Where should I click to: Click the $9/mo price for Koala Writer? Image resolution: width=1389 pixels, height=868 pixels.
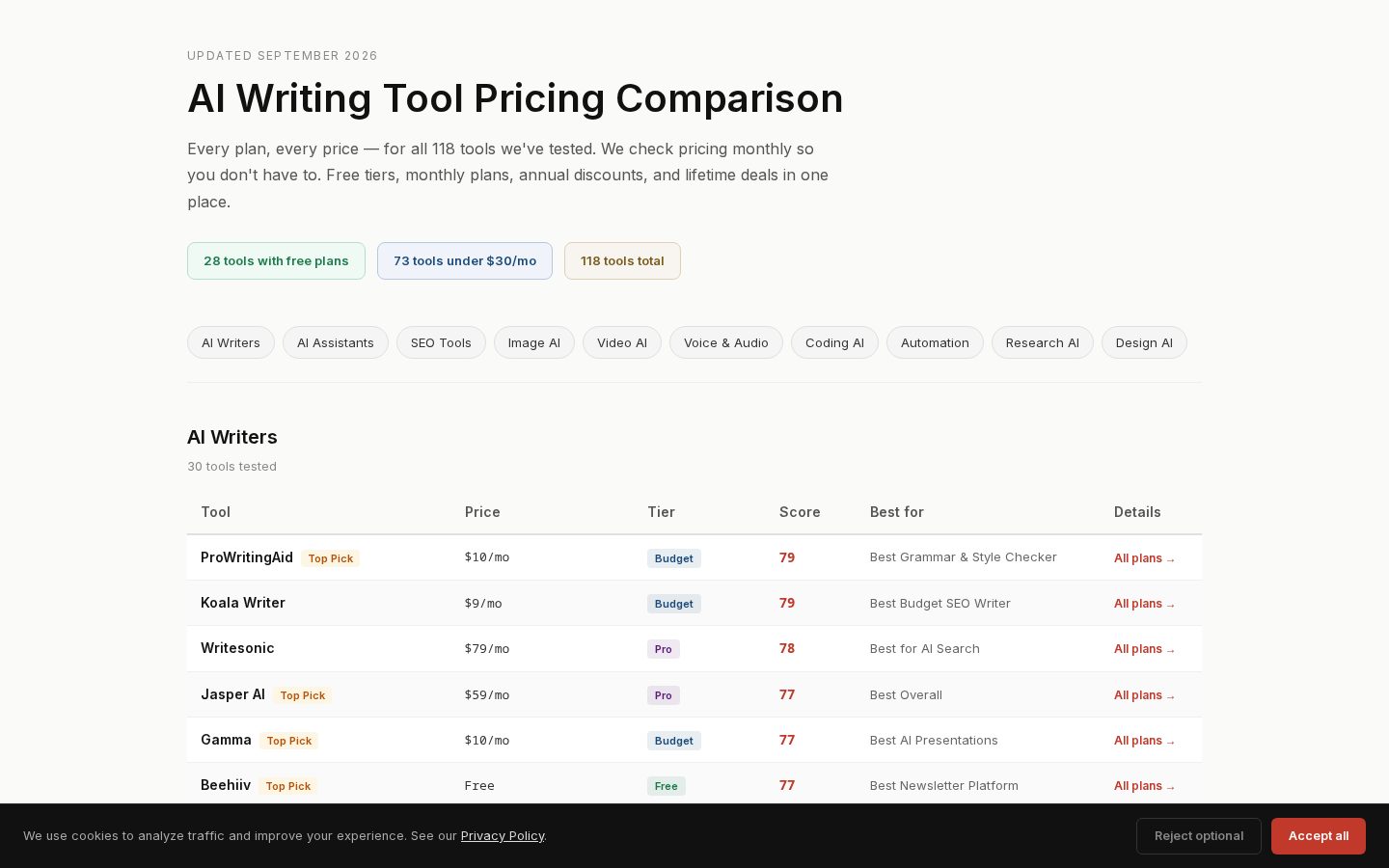tap(483, 604)
